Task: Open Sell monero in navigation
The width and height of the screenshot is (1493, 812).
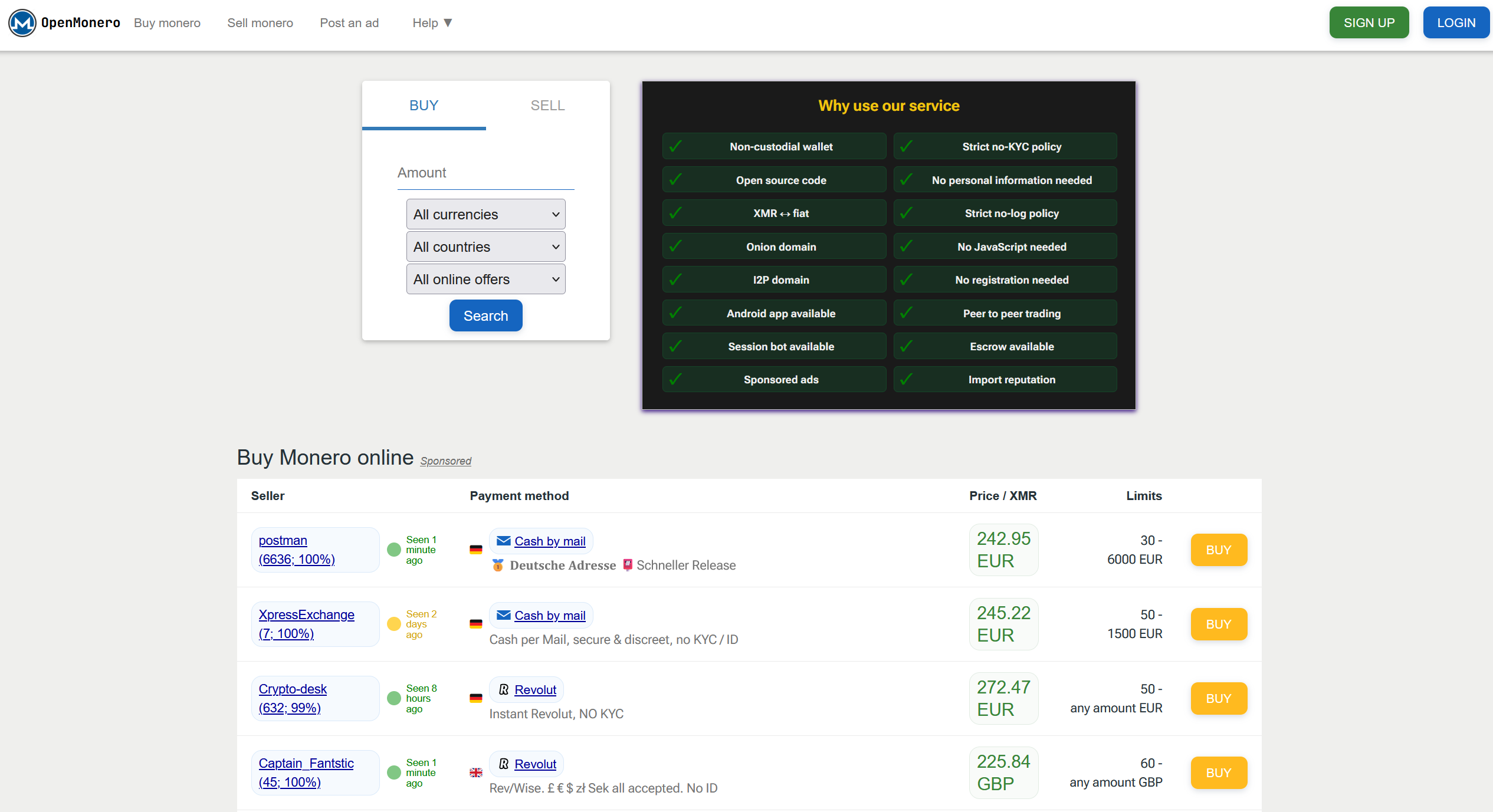Action: 260,23
